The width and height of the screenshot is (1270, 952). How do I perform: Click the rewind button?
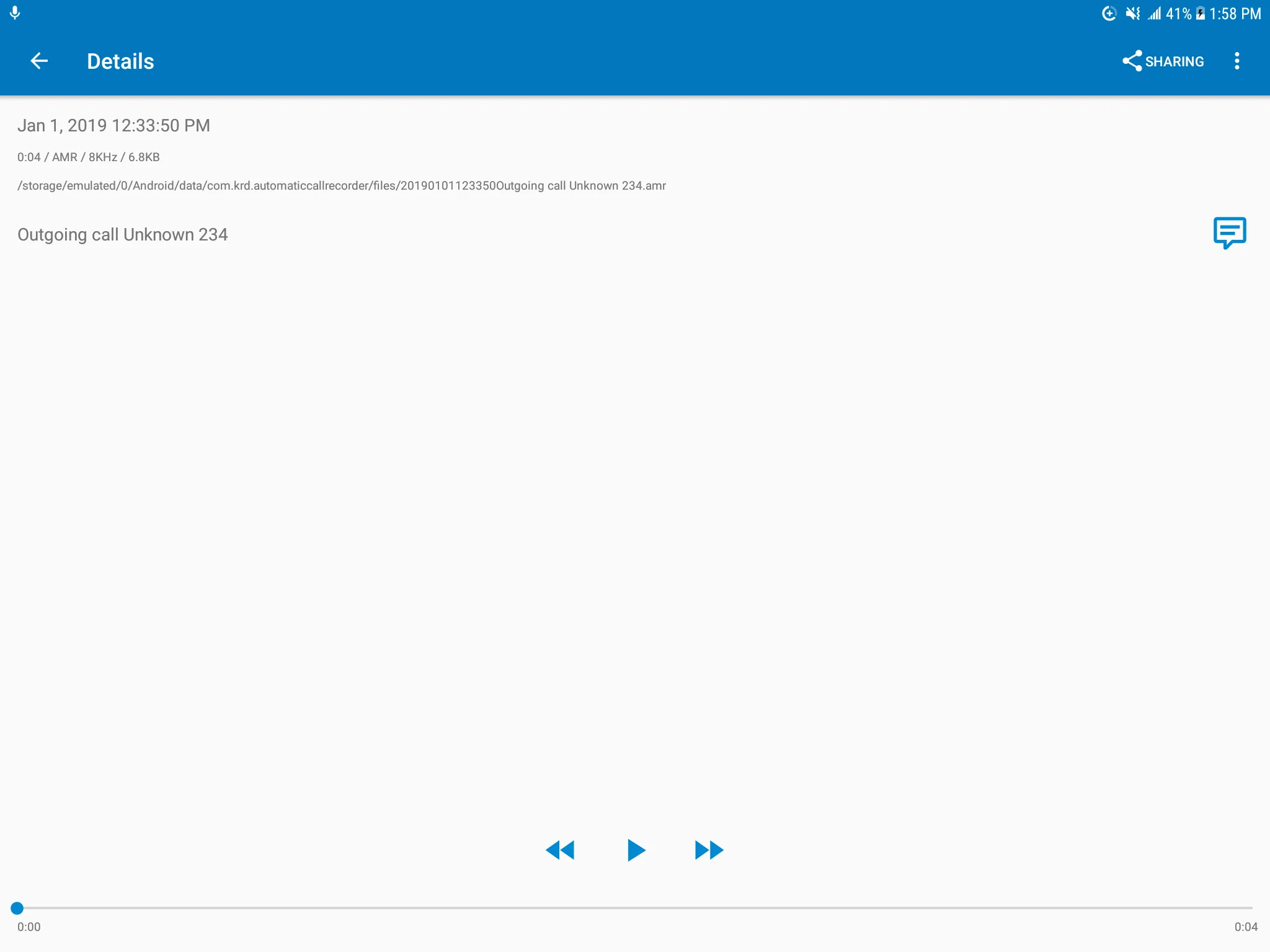560,850
